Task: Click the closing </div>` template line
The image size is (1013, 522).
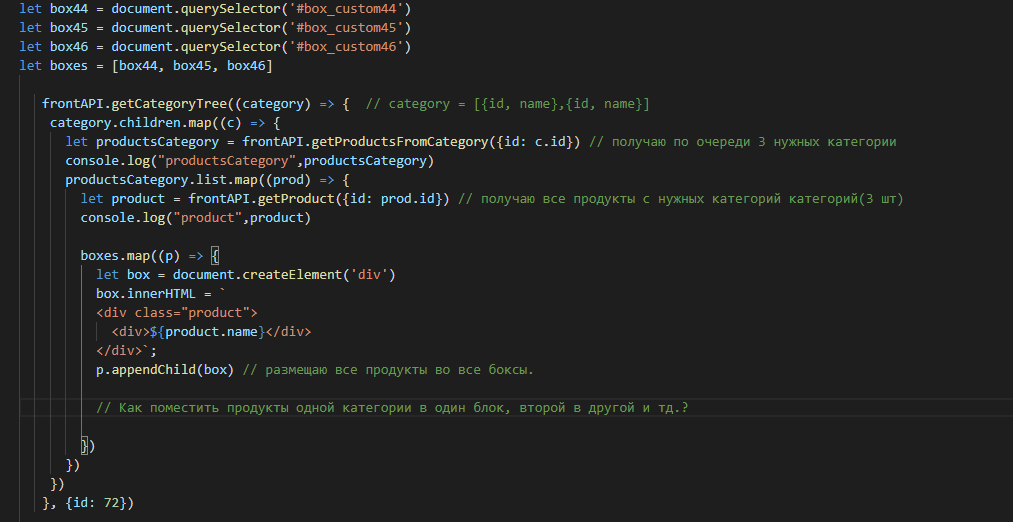Action: 127,351
